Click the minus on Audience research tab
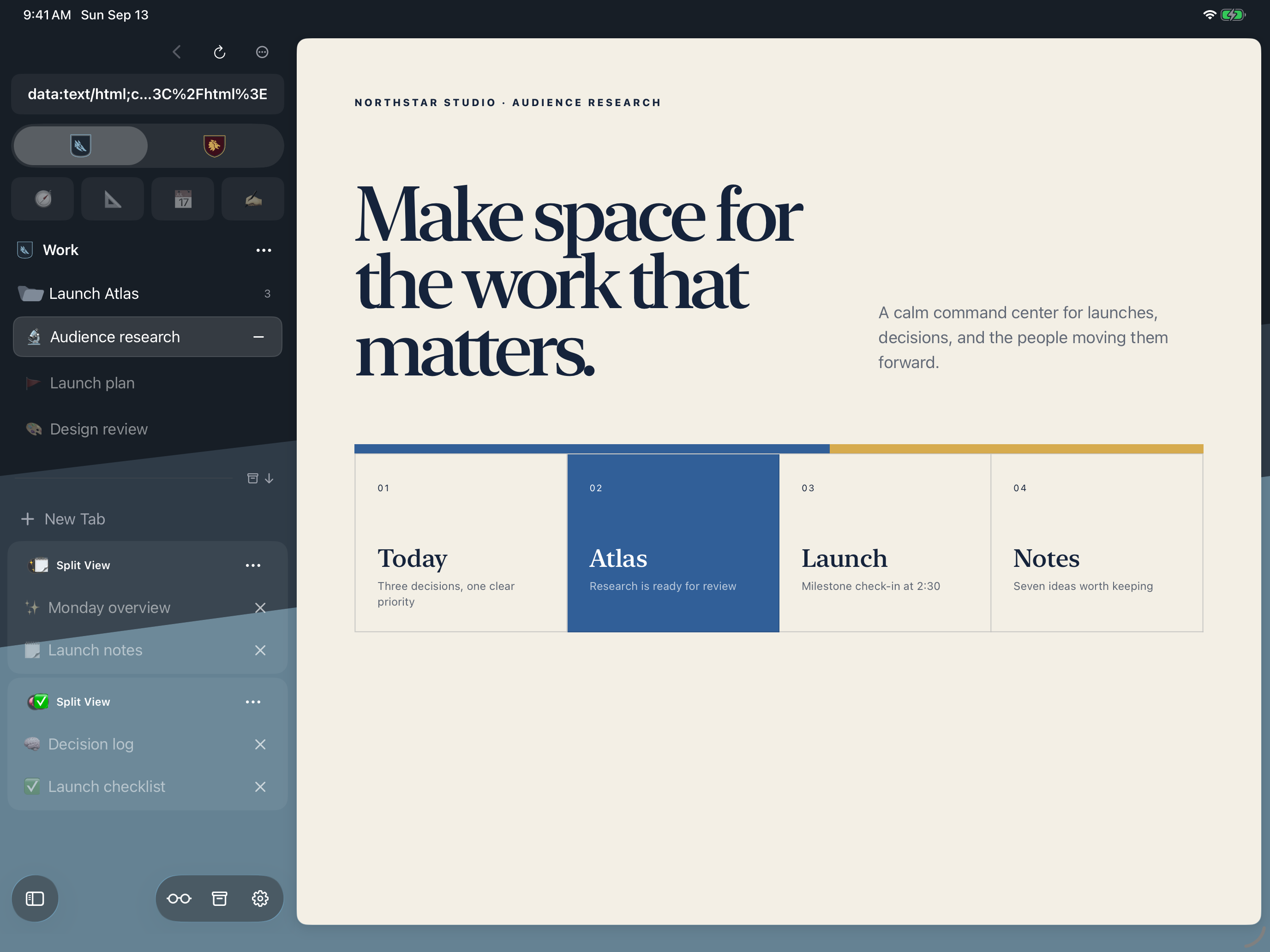 click(x=259, y=337)
